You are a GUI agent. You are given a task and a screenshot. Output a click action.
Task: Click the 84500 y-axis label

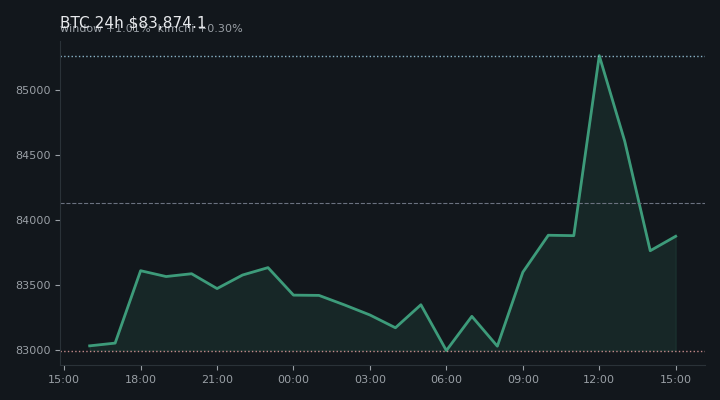tap(33, 156)
